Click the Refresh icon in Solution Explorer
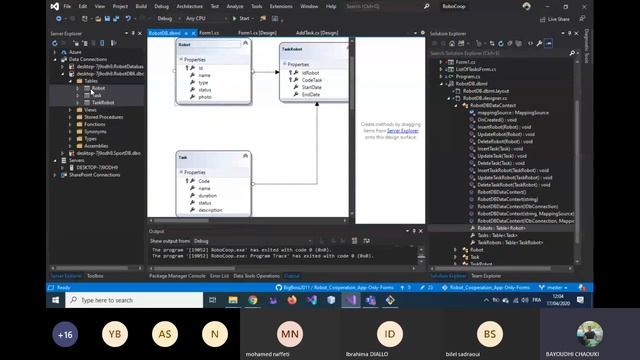 (x=501, y=43)
